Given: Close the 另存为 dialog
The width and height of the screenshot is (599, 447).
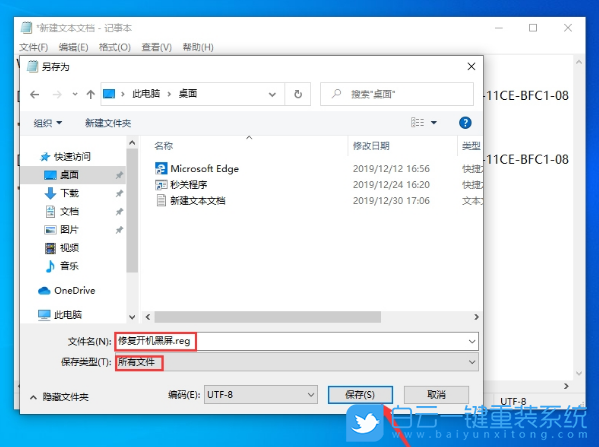Looking at the screenshot, I should 471,66.
